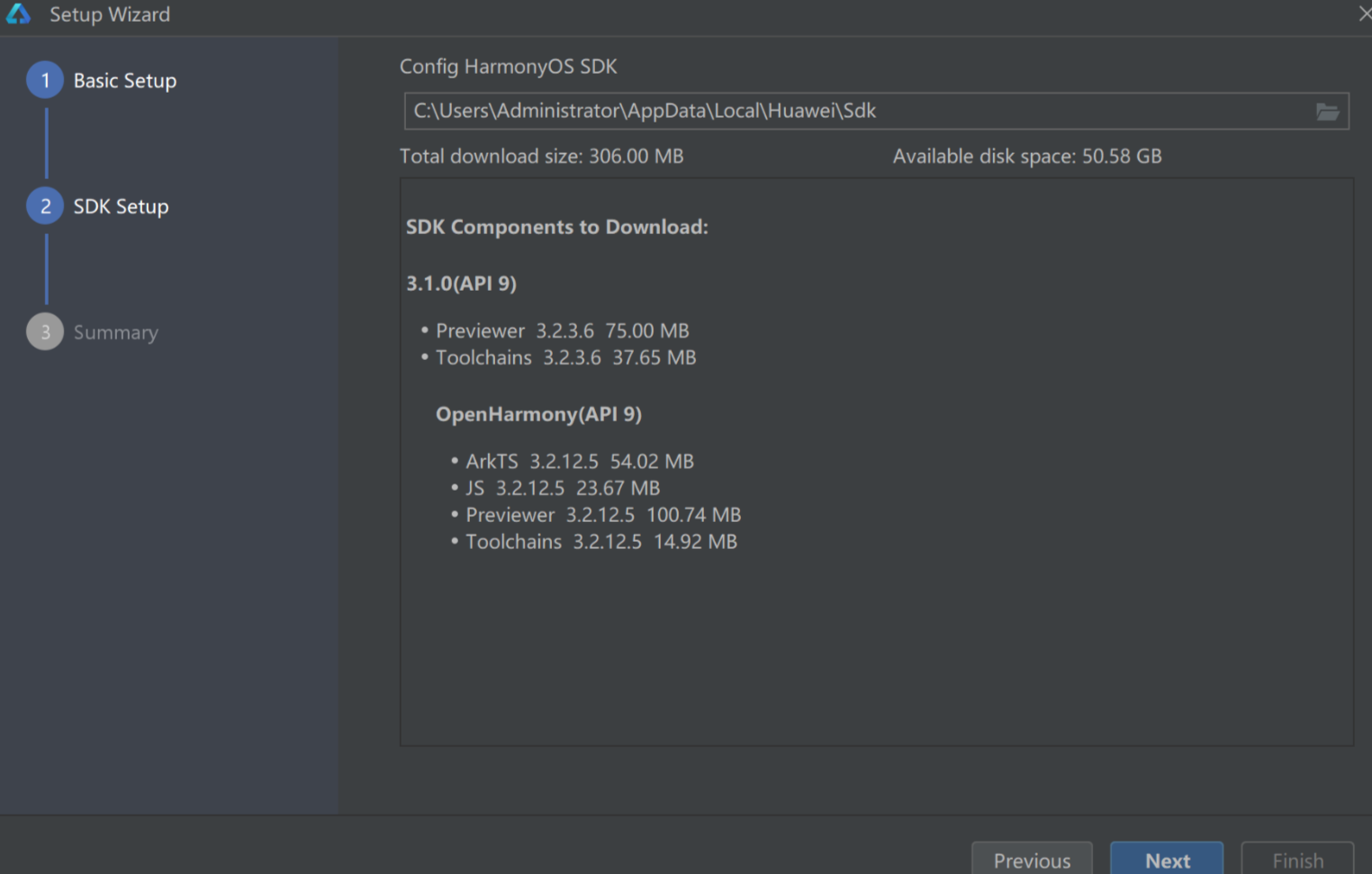Click the Available disk space text
The image size is (1372, 874).
click(1026, 157)
